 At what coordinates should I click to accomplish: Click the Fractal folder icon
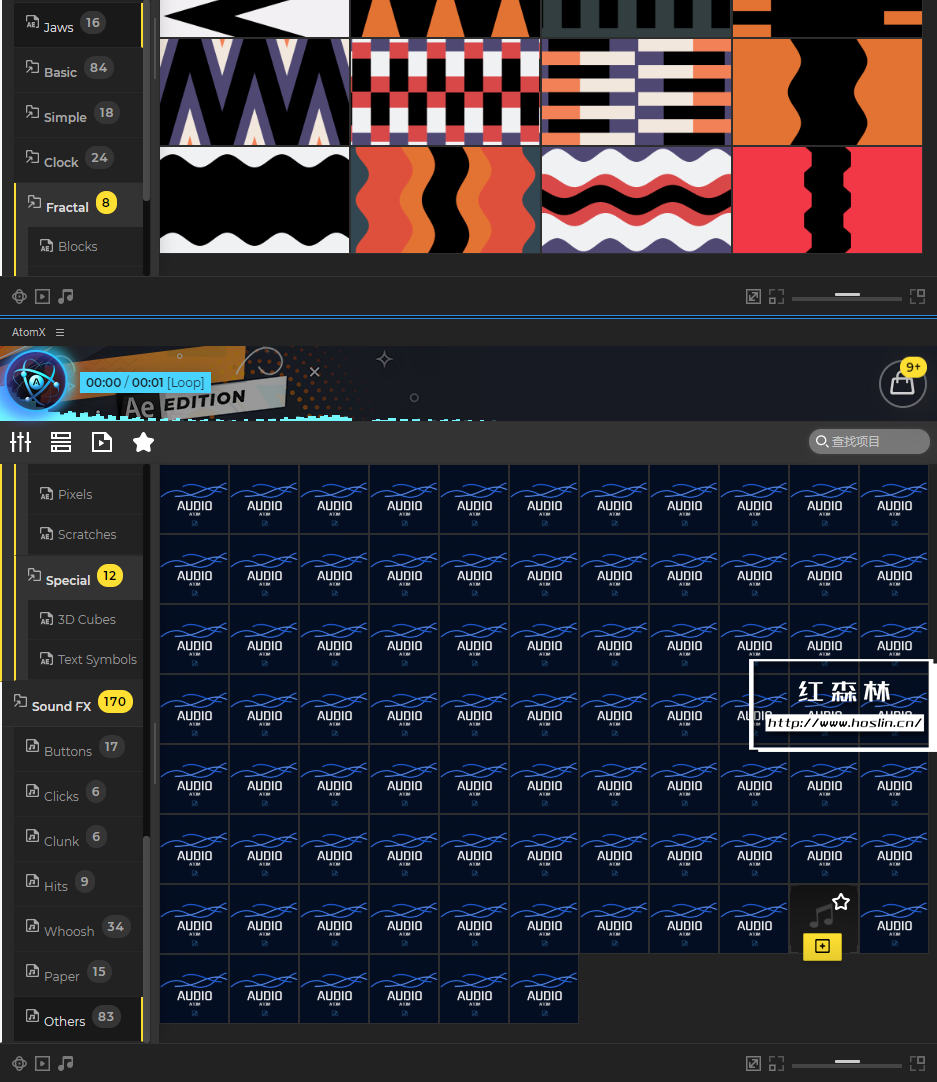click(34, 201)
